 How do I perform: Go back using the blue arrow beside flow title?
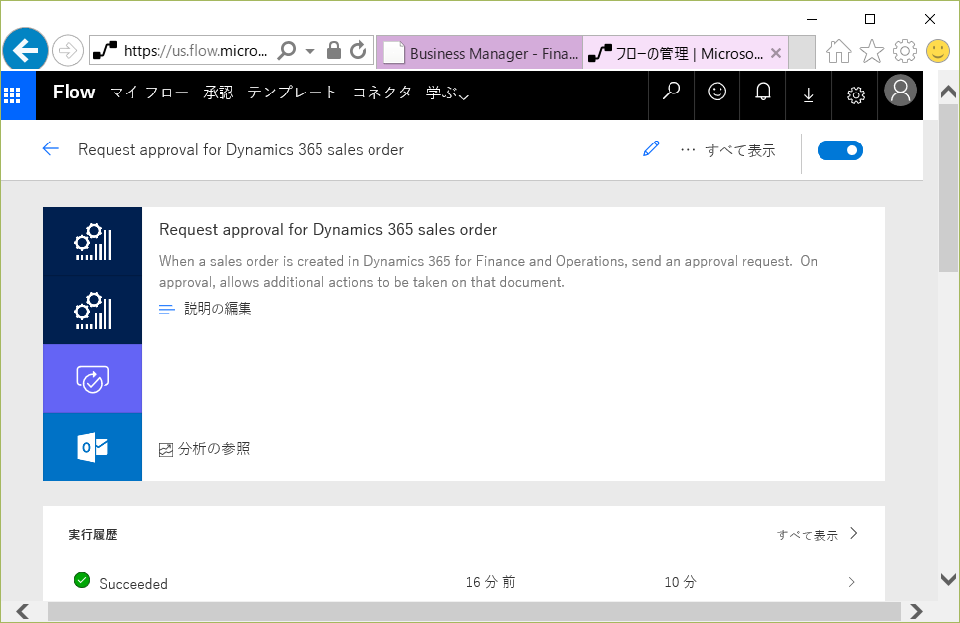pos(51,148)
